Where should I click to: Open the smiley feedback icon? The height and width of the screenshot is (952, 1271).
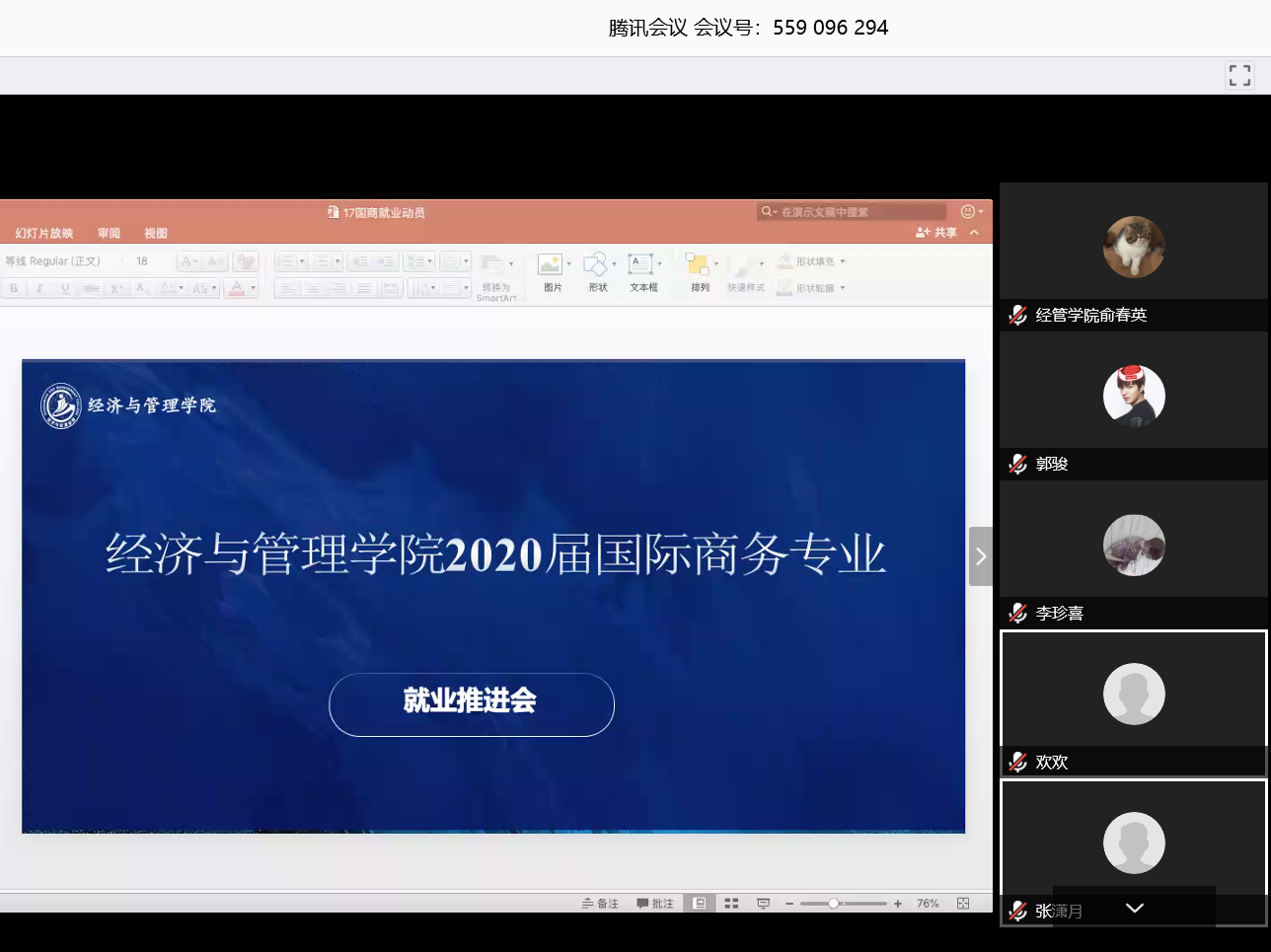968,212
